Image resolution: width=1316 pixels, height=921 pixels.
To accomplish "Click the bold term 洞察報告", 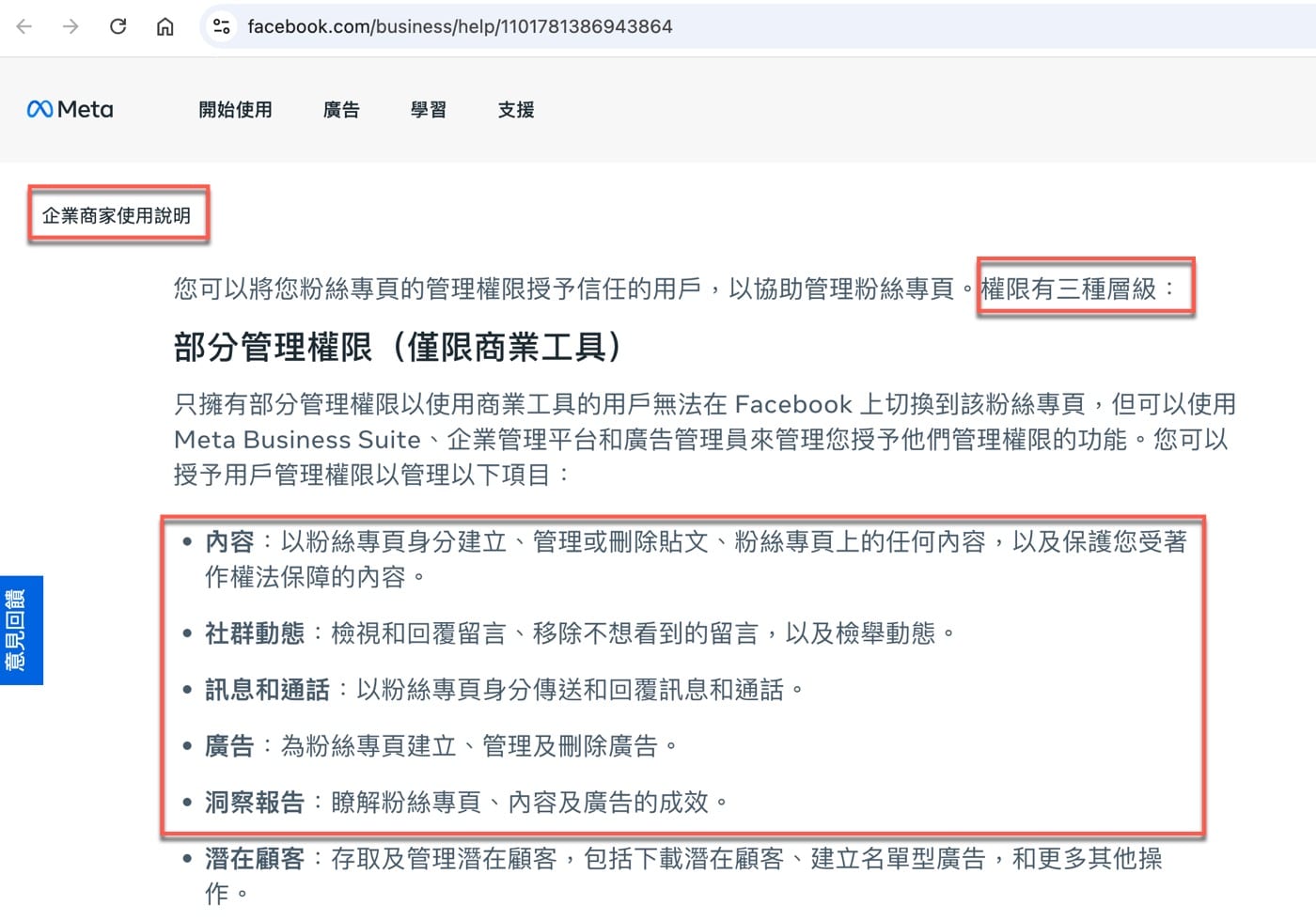I will click(255, 803).
